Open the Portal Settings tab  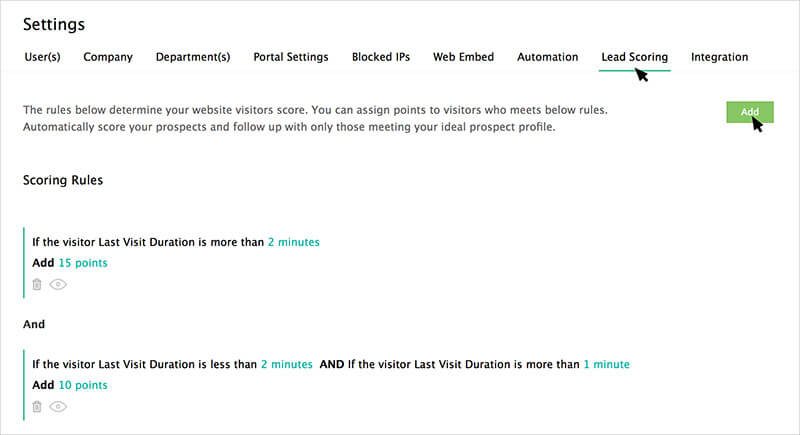291,57
